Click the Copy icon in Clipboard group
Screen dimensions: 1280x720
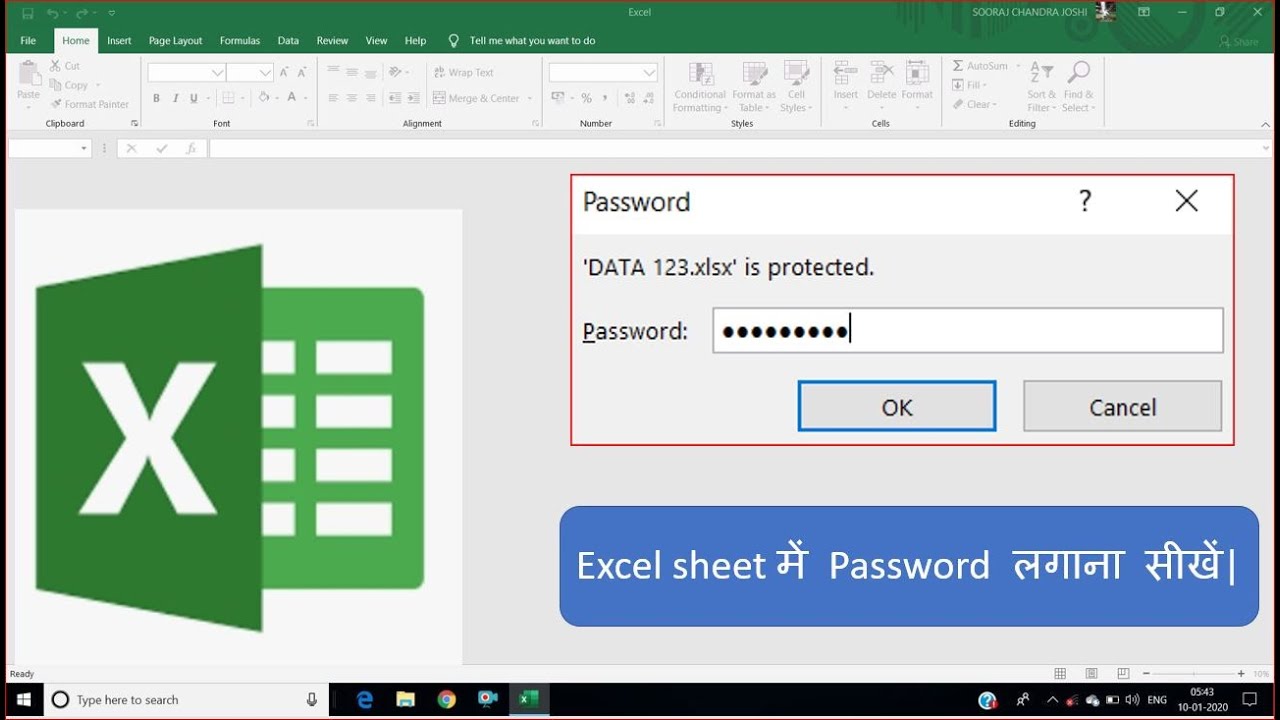56,85
